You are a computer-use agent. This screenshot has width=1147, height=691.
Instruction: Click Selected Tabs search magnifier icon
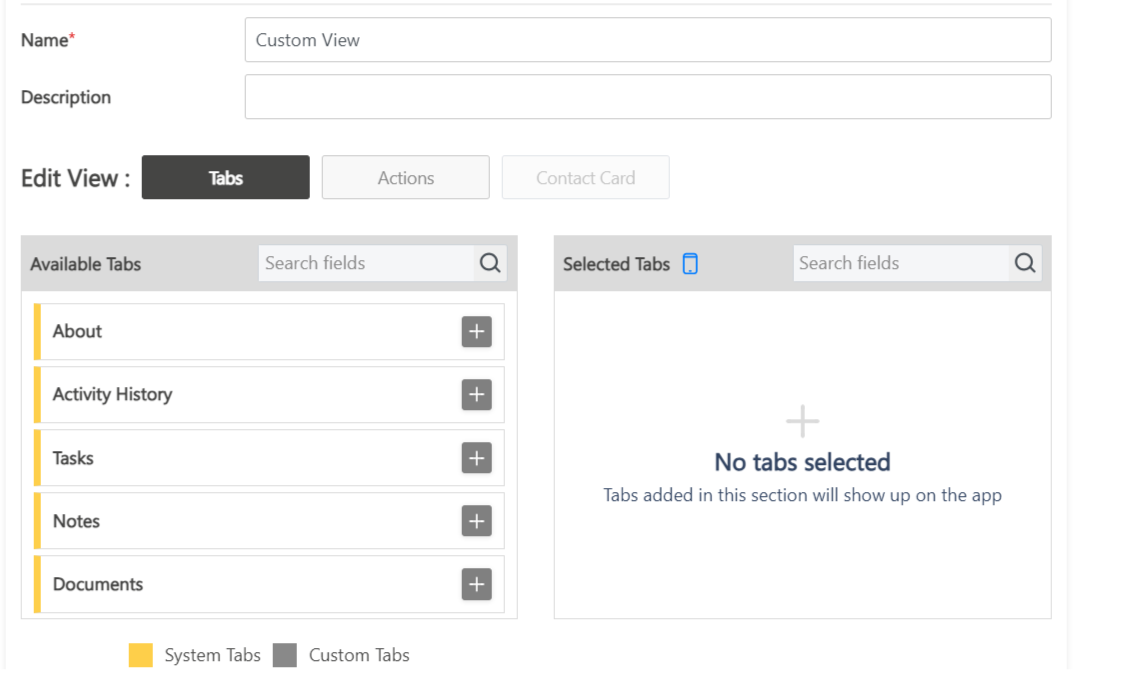pyautogui.click(x=1025, y=264)
